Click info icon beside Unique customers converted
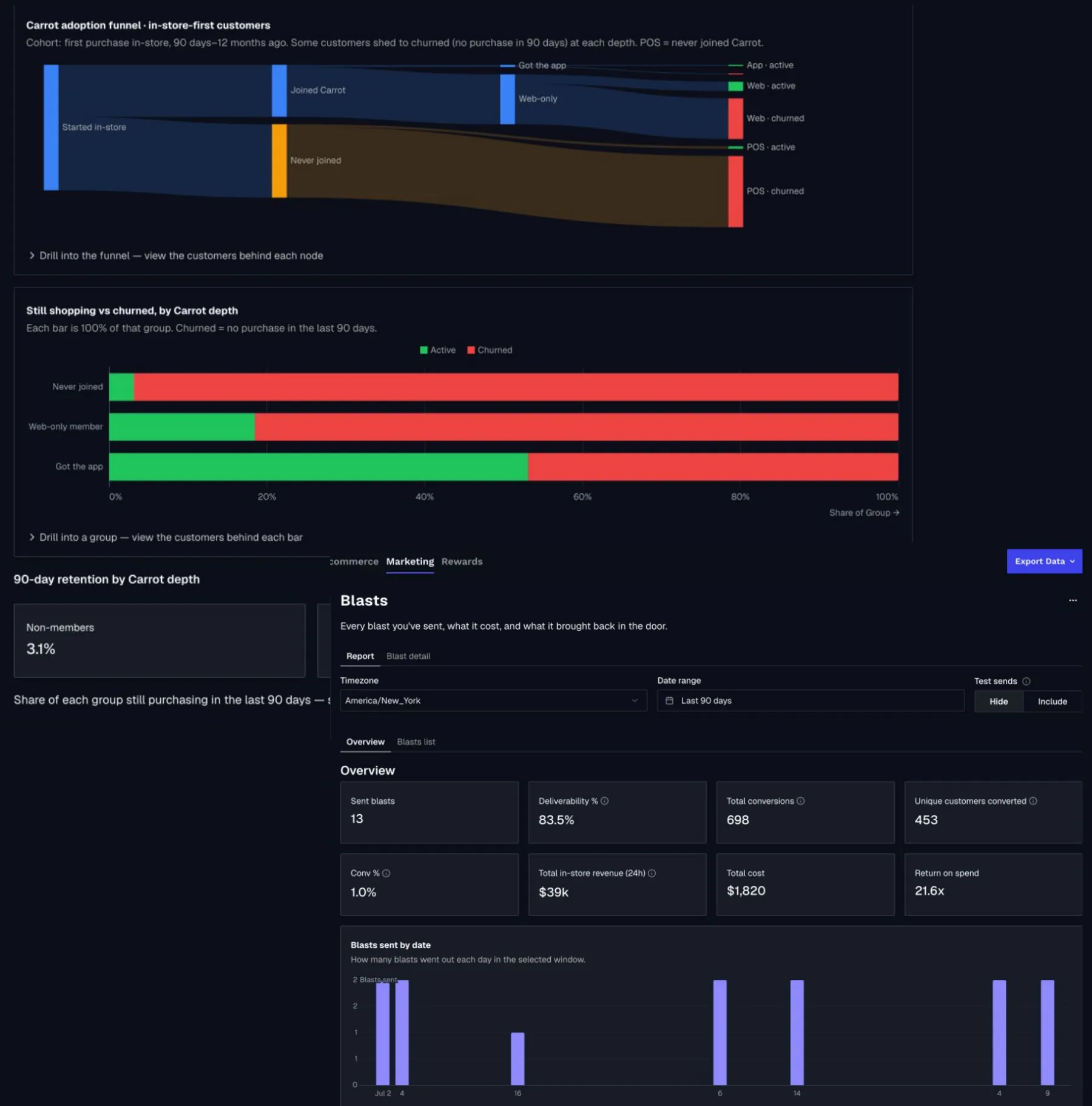This screenshot has width=1092, height=1106. coord(1033,801)
